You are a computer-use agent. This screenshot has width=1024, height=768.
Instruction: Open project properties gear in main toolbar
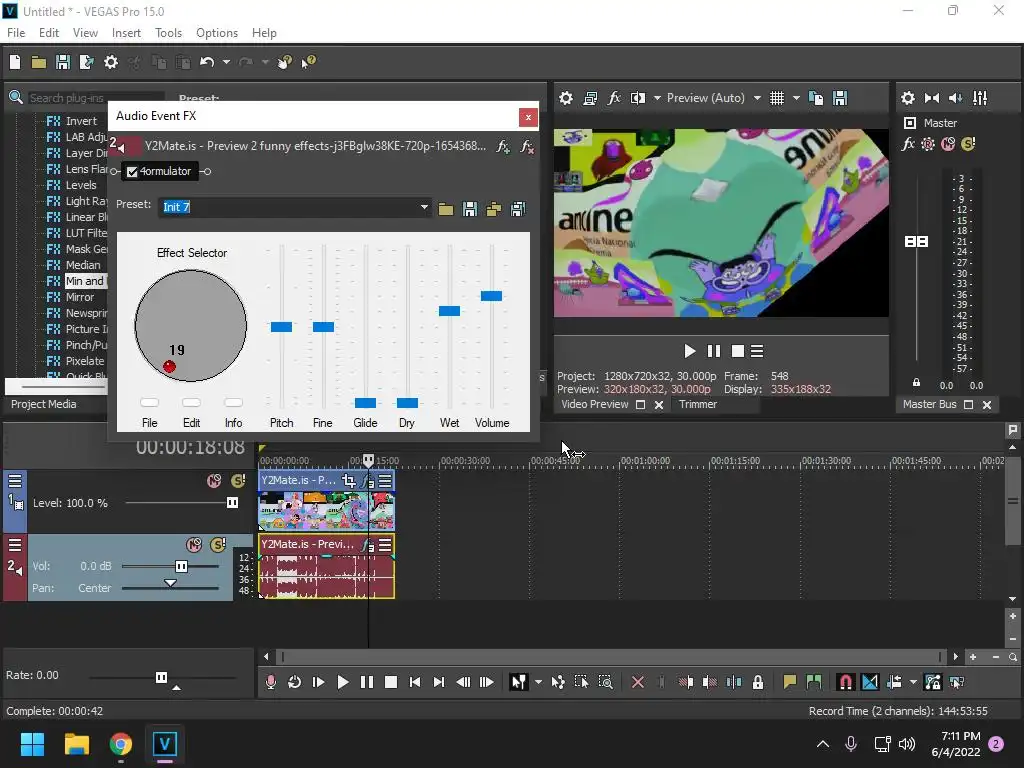point(111,62)
